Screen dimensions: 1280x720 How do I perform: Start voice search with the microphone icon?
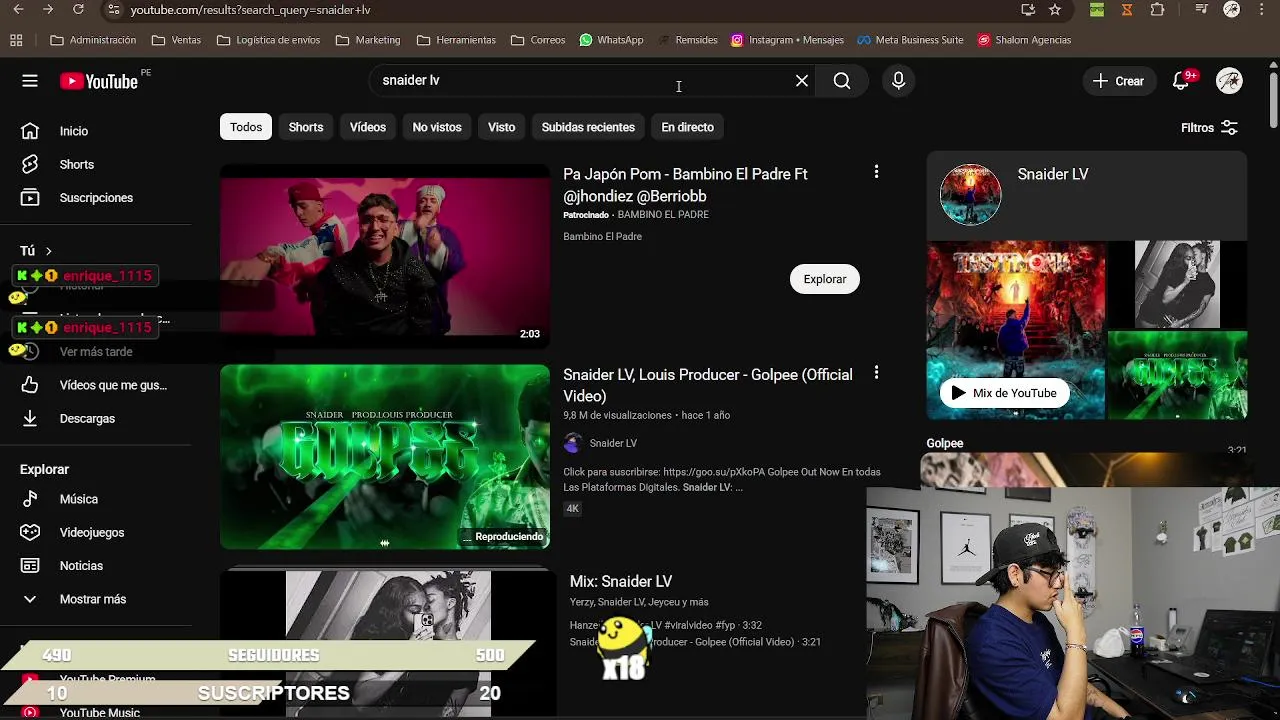click(x=898, y=81)
